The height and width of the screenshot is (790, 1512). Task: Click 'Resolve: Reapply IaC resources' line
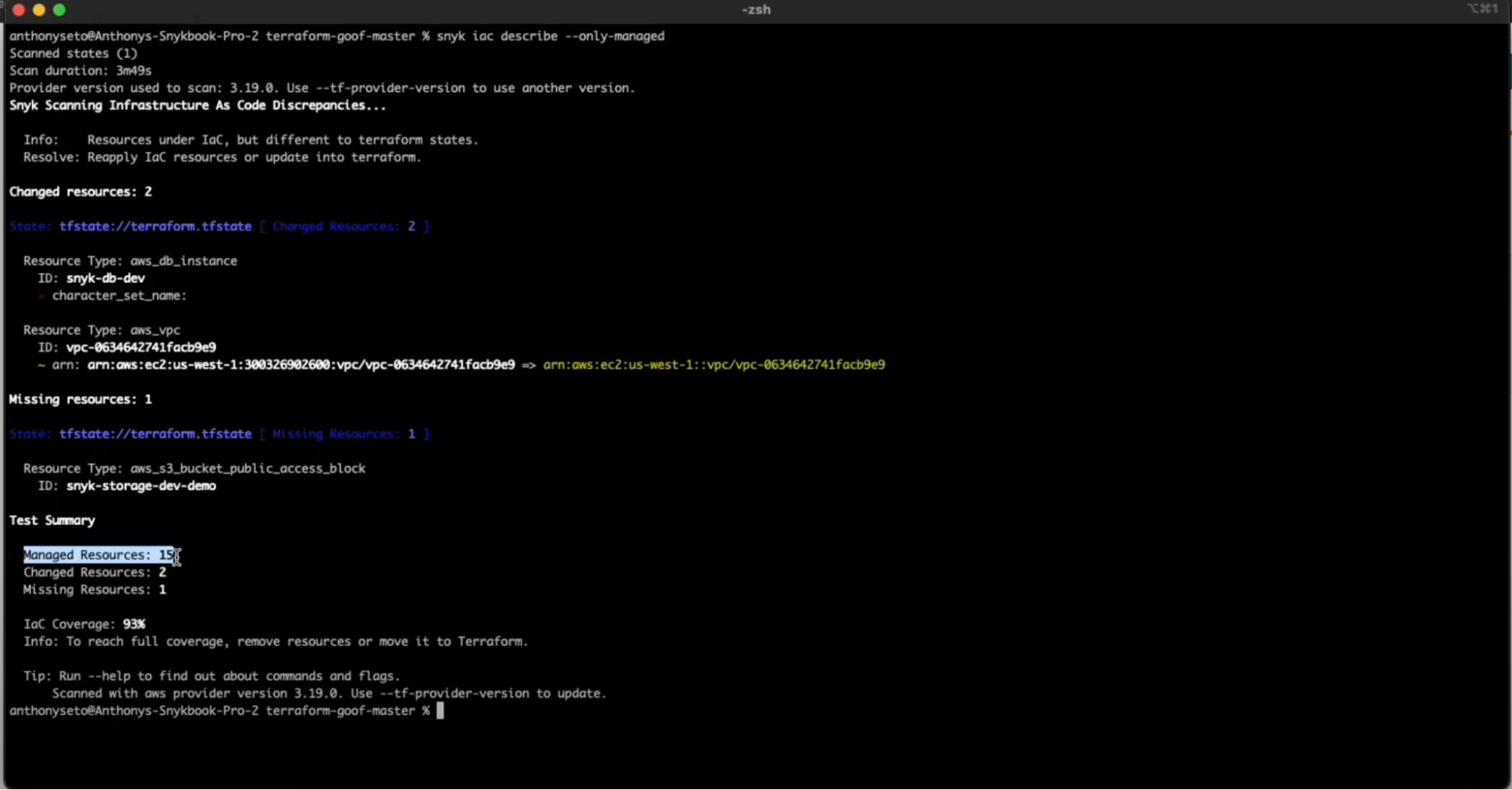(222, 158)
